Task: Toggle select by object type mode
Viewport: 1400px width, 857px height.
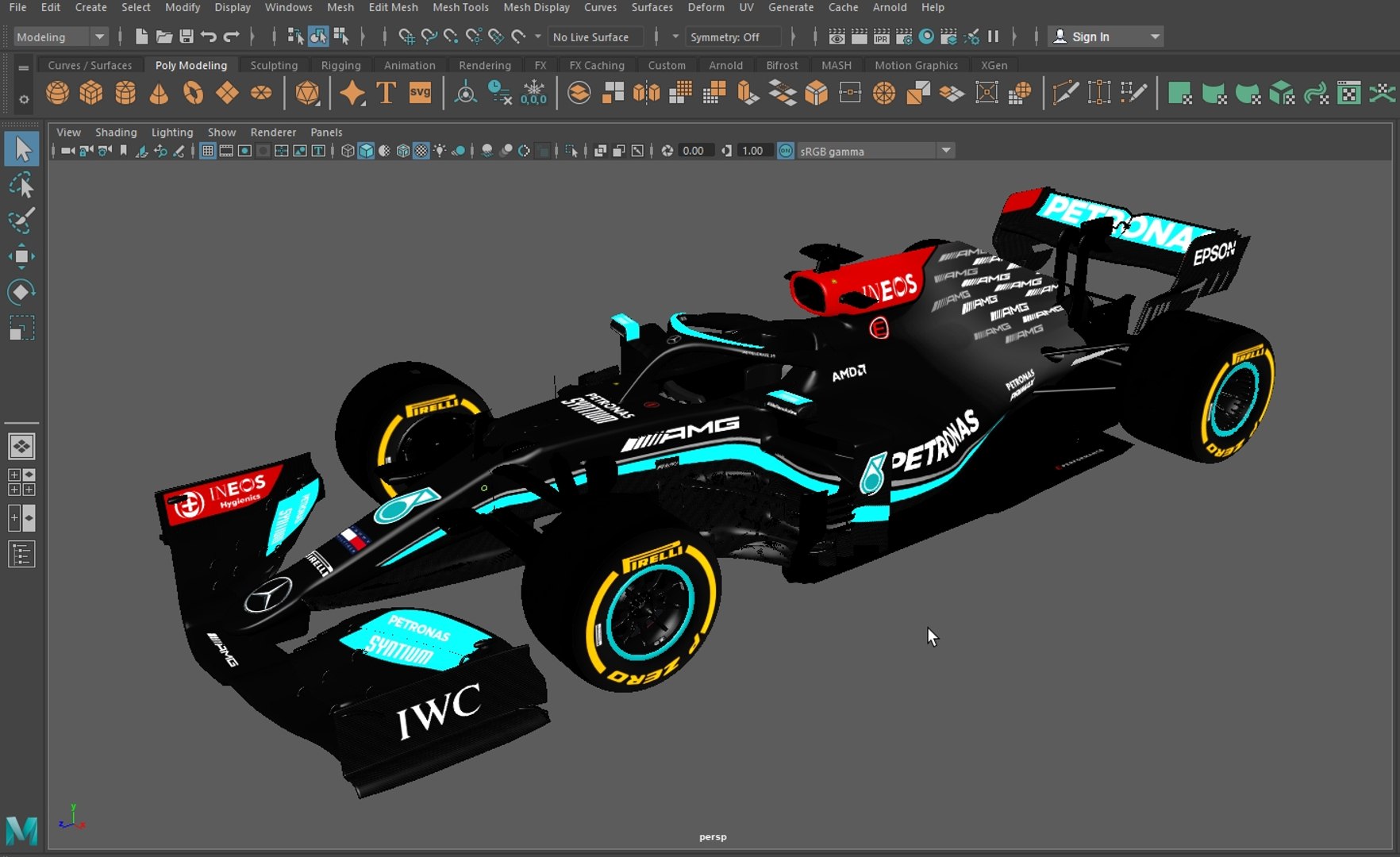Action: (318, 37)
